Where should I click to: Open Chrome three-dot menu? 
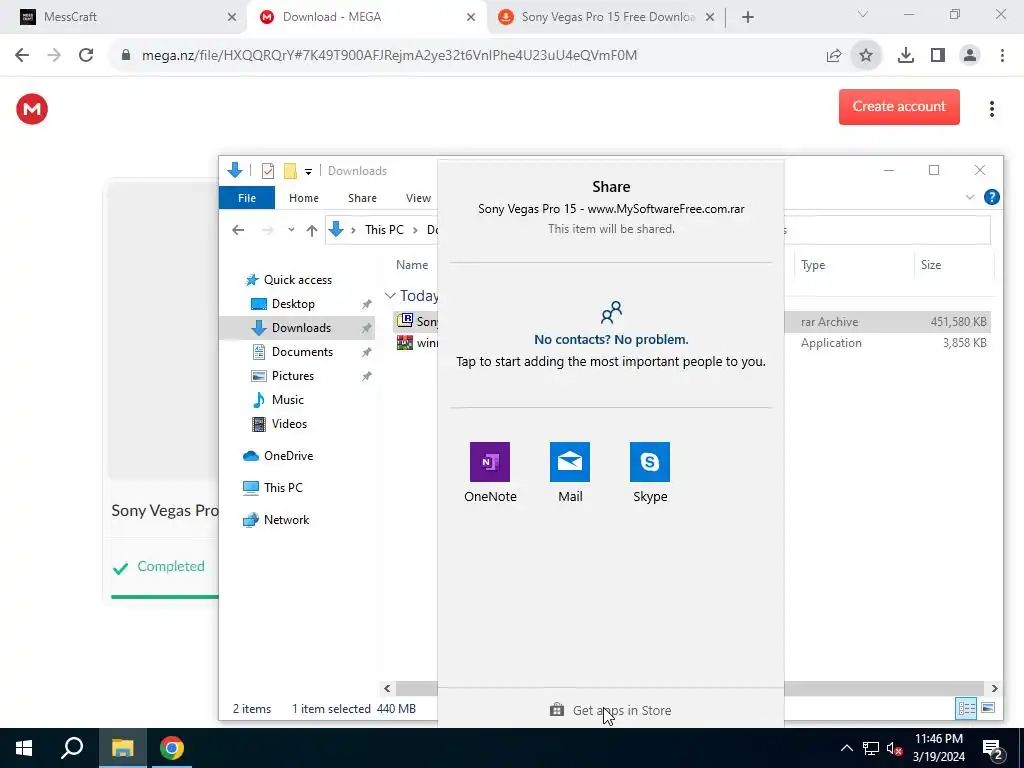tap(1002, 56)
